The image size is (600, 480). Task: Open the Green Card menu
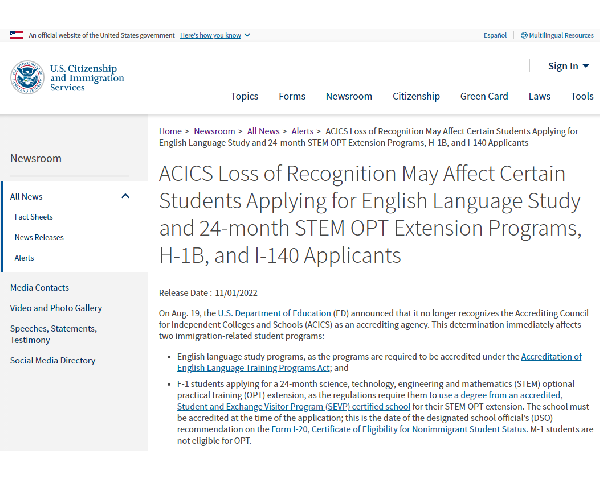pos(484,96)
